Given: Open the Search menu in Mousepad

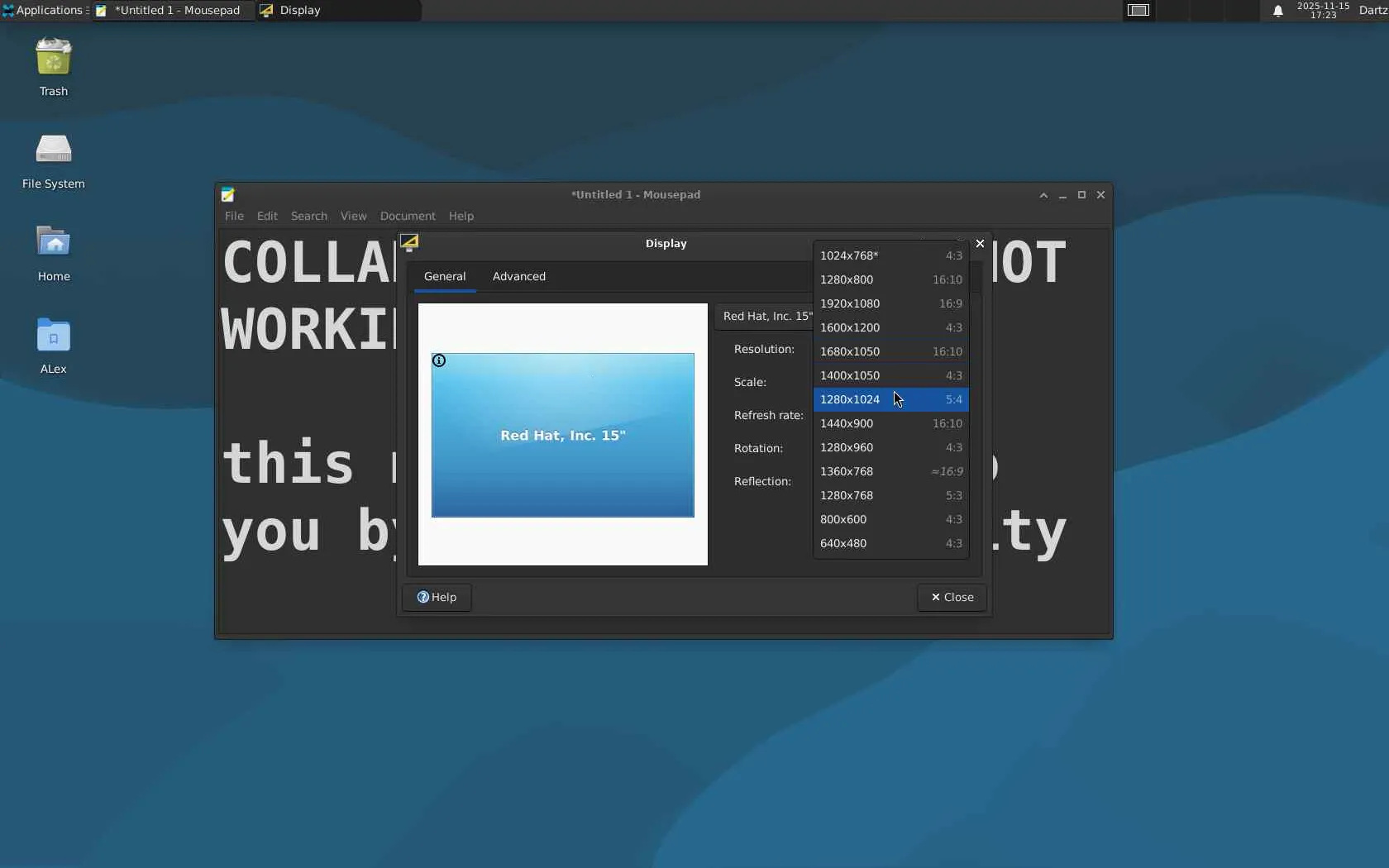Looking at the screenshot, I should 309,216.
